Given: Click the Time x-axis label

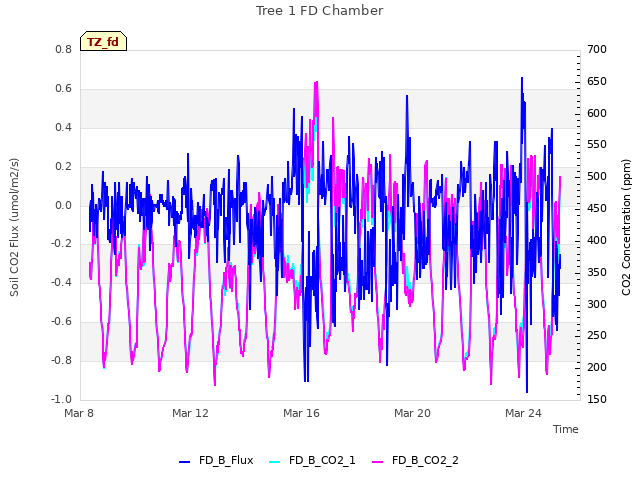Looking at the screenshot, I should pos(566,429).
